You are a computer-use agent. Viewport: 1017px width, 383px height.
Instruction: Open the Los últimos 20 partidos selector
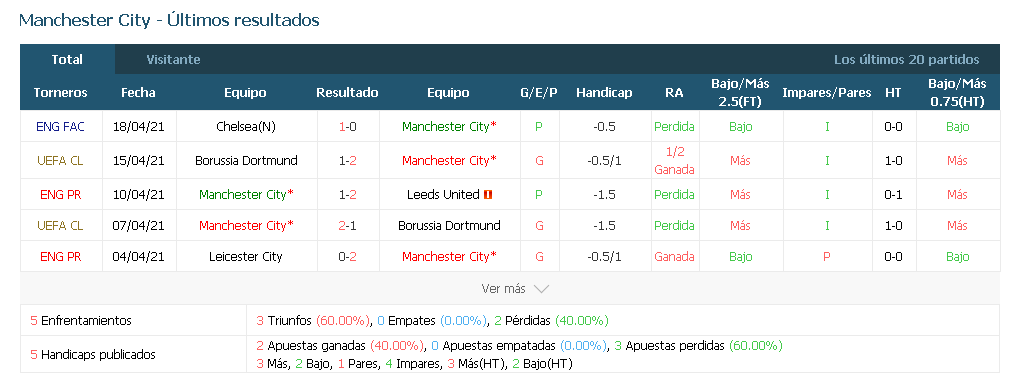(x=906, y=60)
